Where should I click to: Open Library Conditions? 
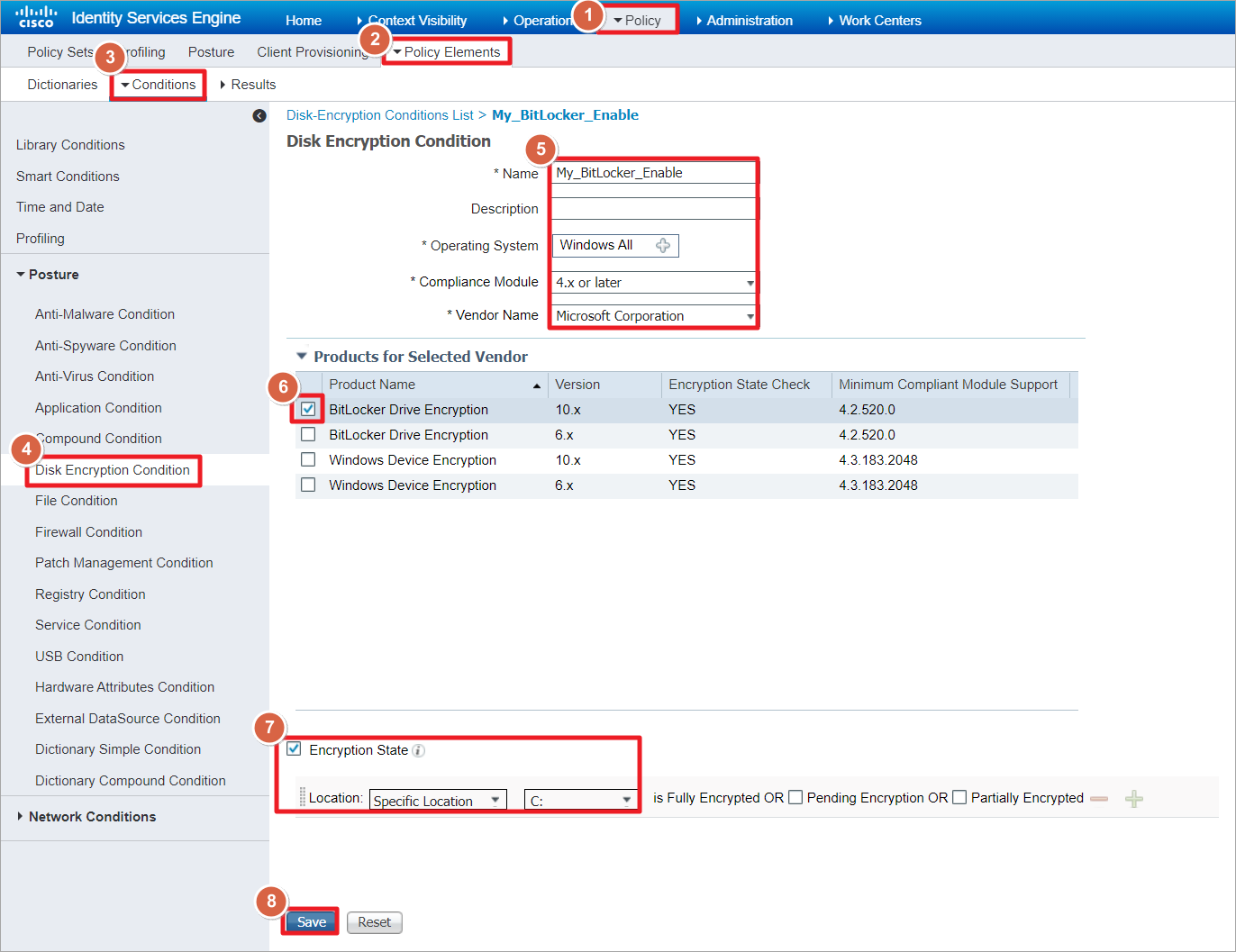pos(70,145)
